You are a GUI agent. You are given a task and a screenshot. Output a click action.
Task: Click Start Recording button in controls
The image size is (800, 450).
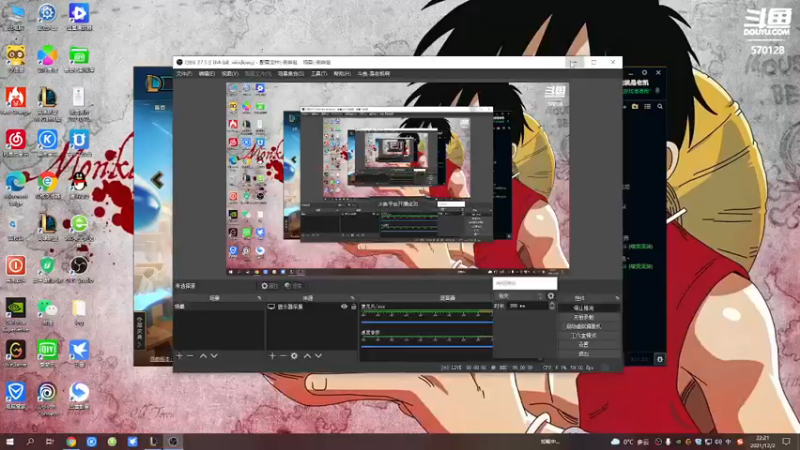point(589,317)
